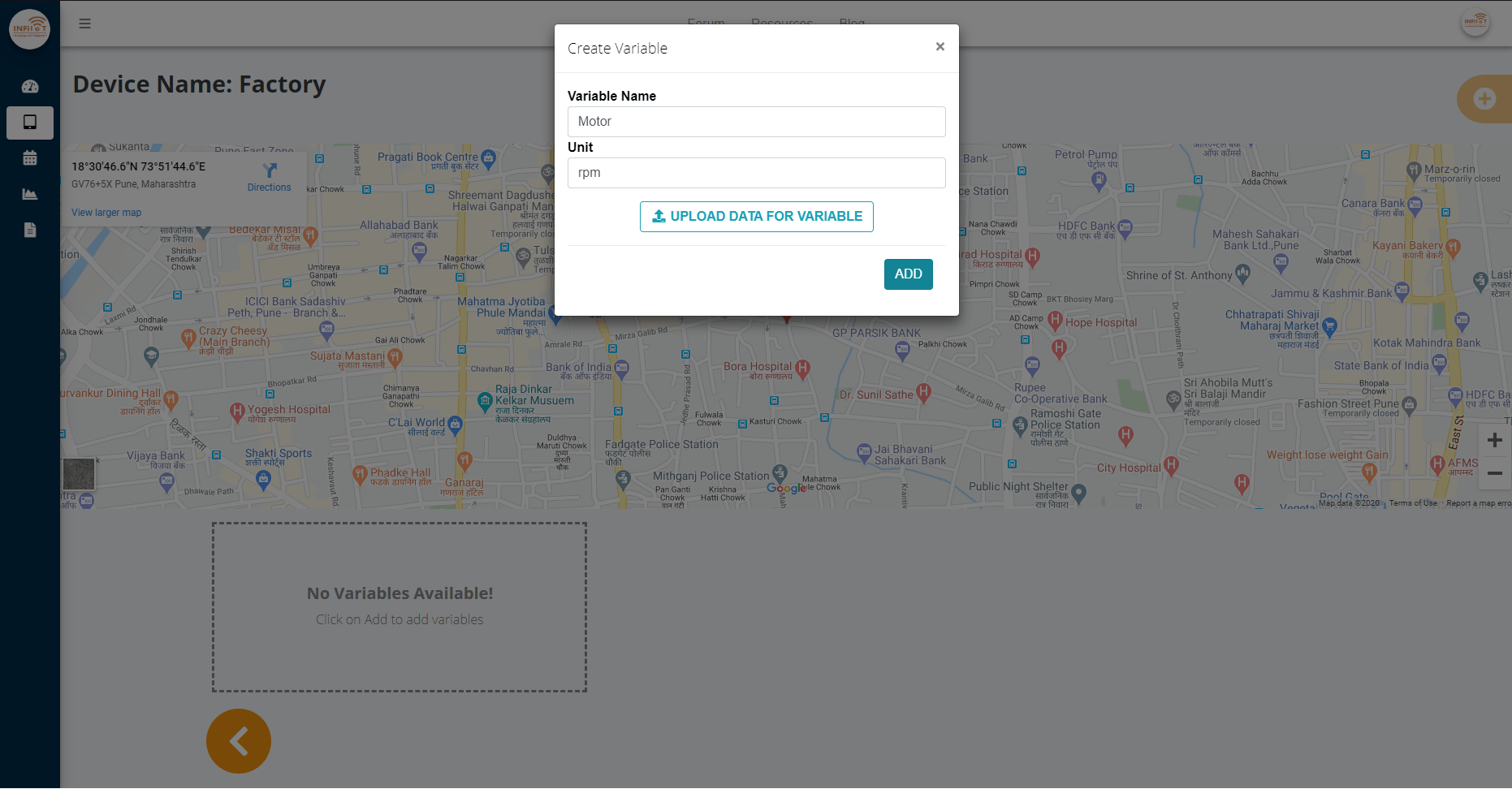Click the Kayani Bakery marker icon
Viewport: 1512px width, 789px height.
pos(1453,247)
